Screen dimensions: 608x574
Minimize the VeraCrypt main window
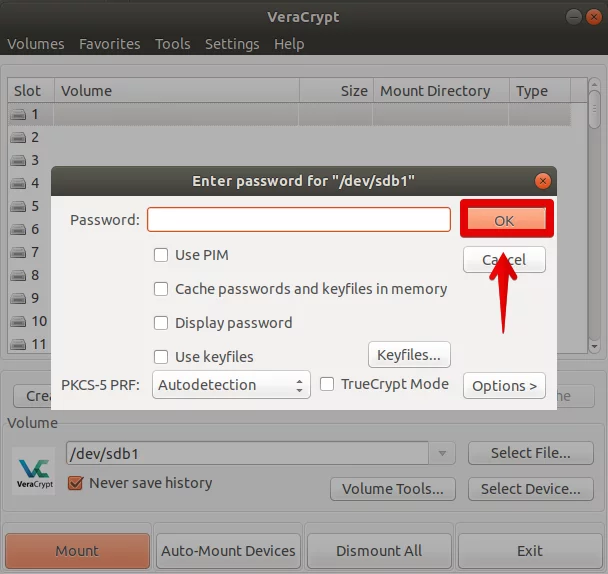[x=573, y=17]
